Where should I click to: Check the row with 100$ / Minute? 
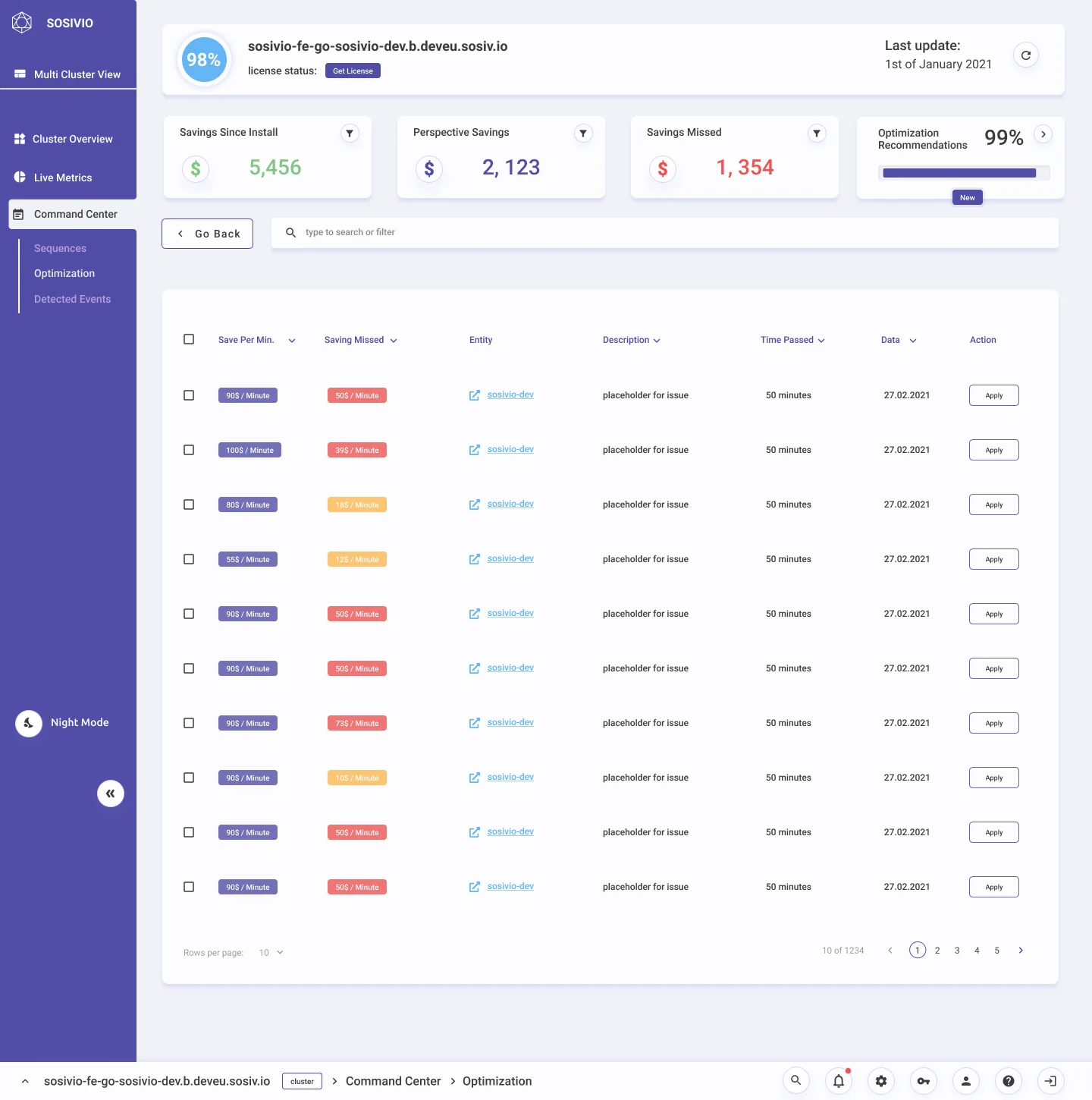click(189, 450)
